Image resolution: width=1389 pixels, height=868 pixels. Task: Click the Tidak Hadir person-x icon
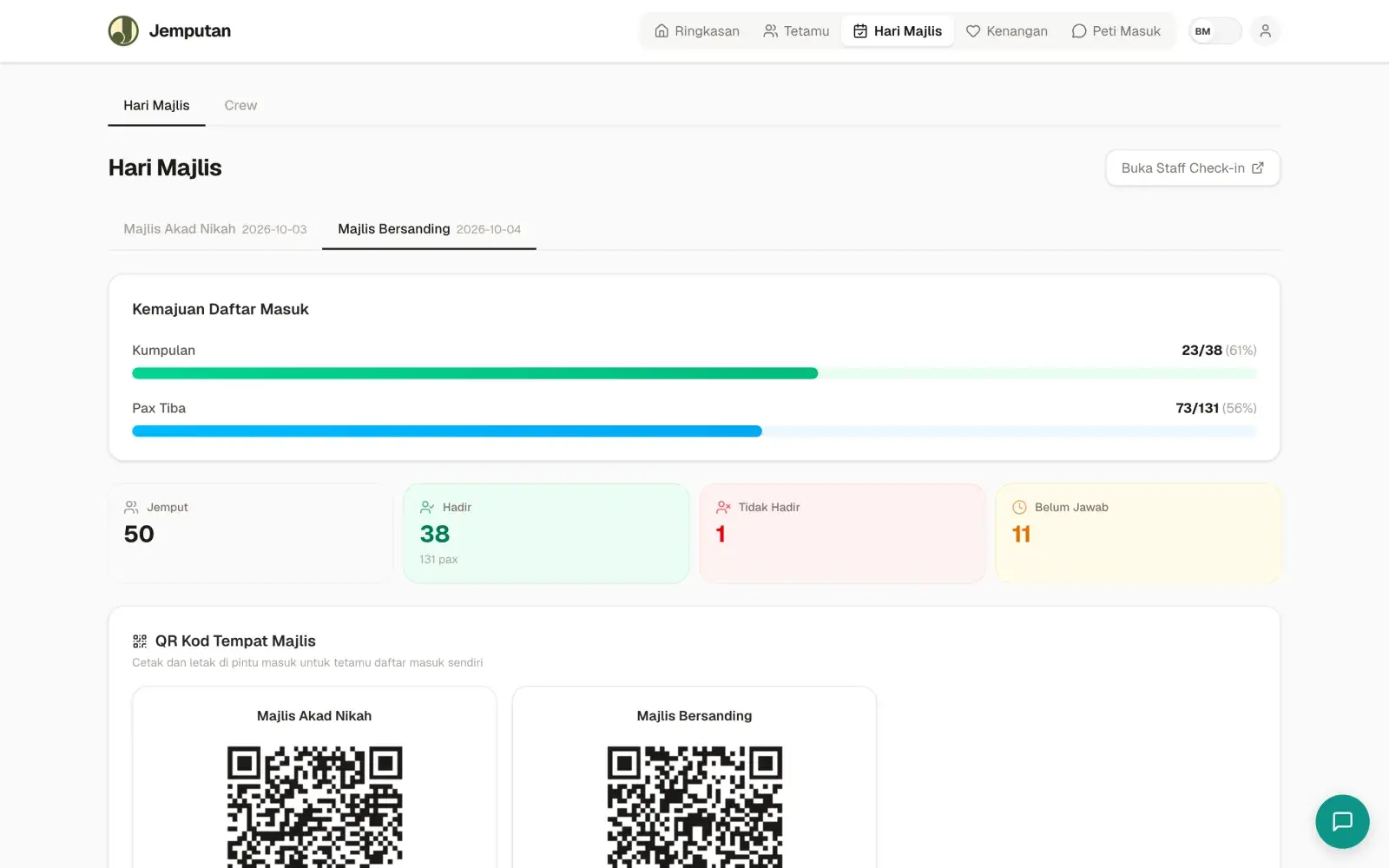click(x=723, y=507)
